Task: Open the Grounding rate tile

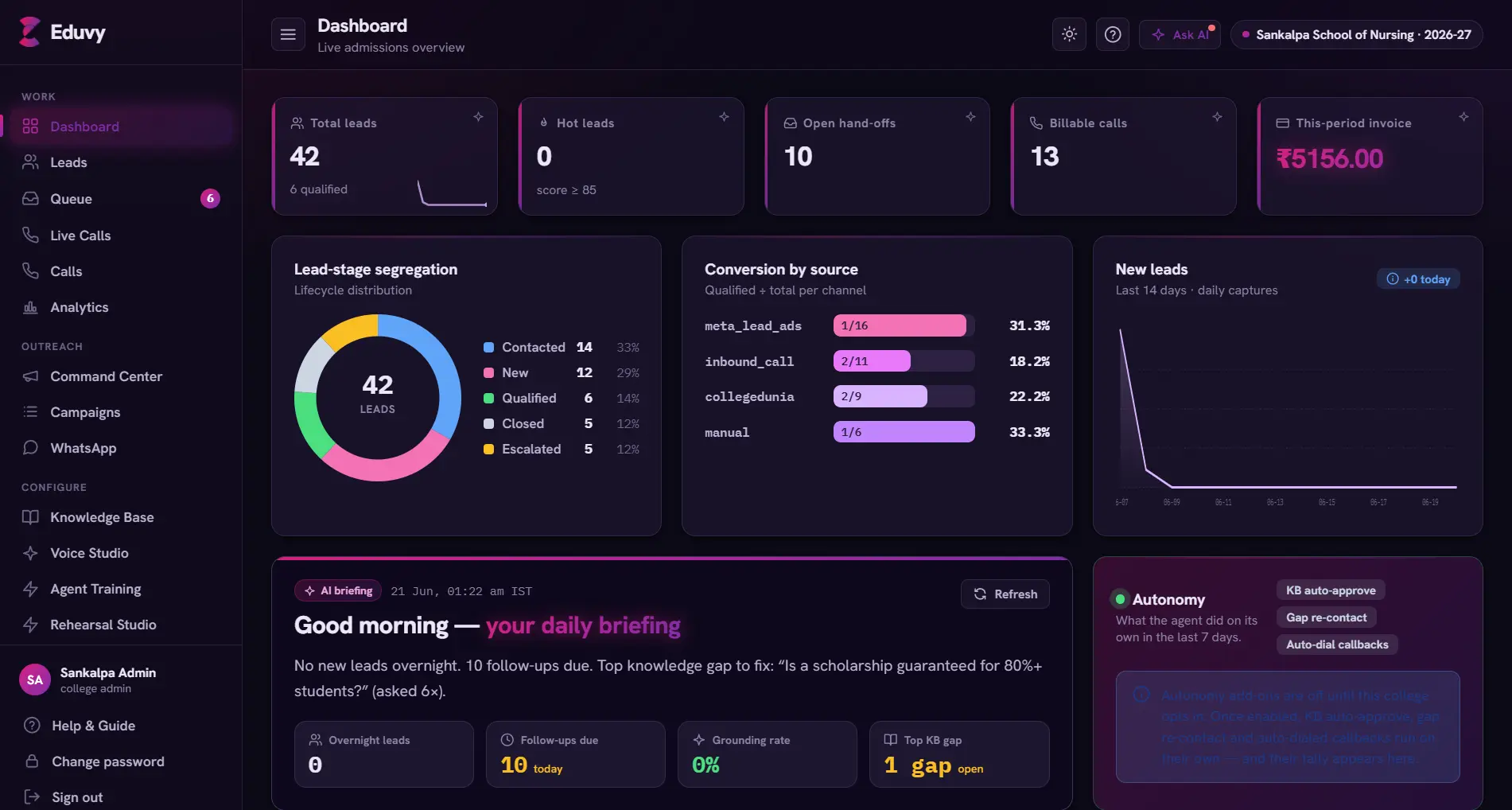Action: pyautogui.click(x=768, y=754)
